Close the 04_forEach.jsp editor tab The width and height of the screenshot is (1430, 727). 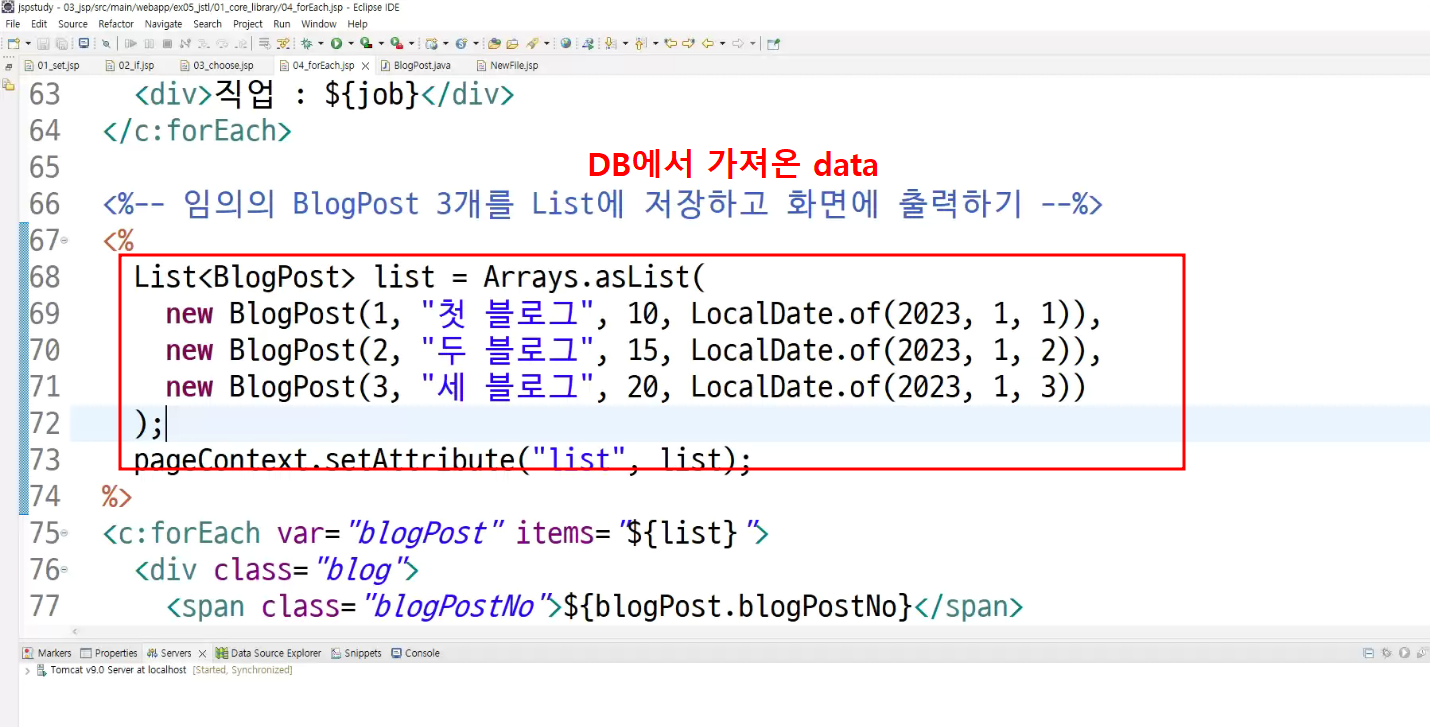pos(364,66)
